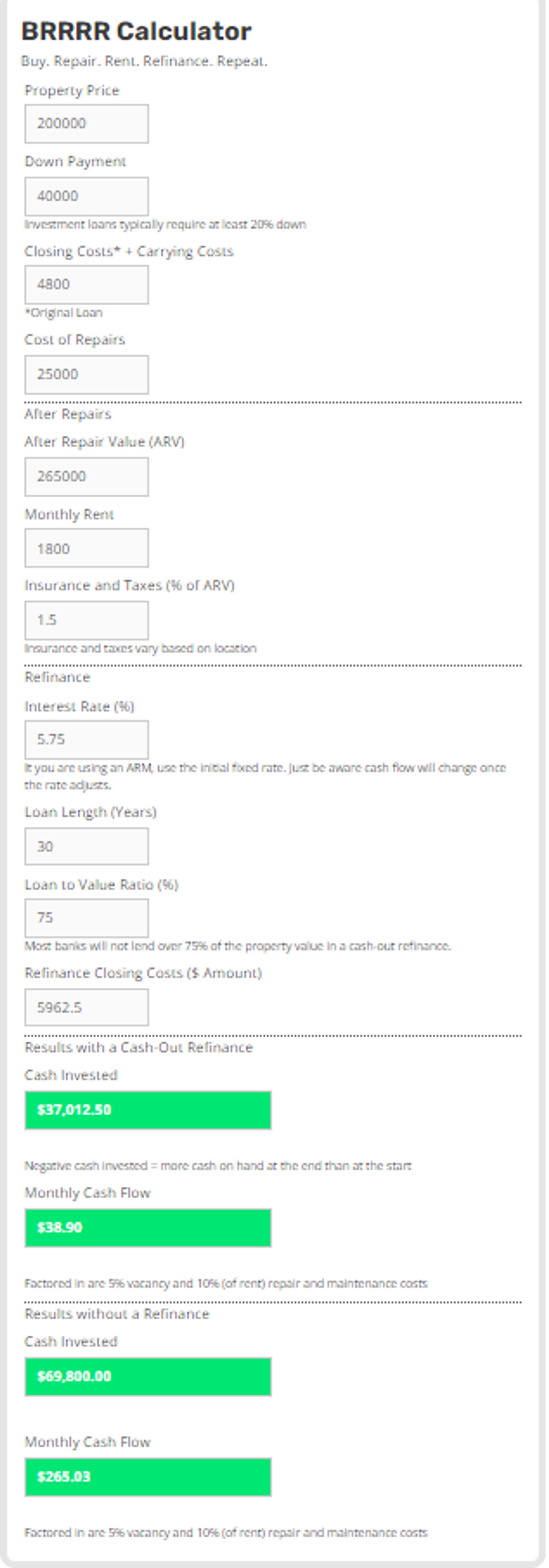Viewport: 549px width, 1568px height.
Task: Click the Interest Rate (%) field
Action: point(87,740)
